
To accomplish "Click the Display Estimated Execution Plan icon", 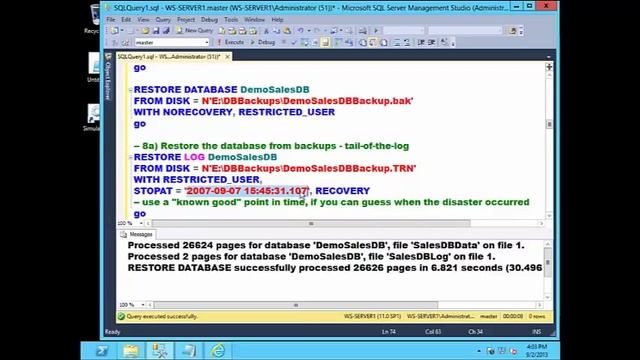I will coord(304,42).
